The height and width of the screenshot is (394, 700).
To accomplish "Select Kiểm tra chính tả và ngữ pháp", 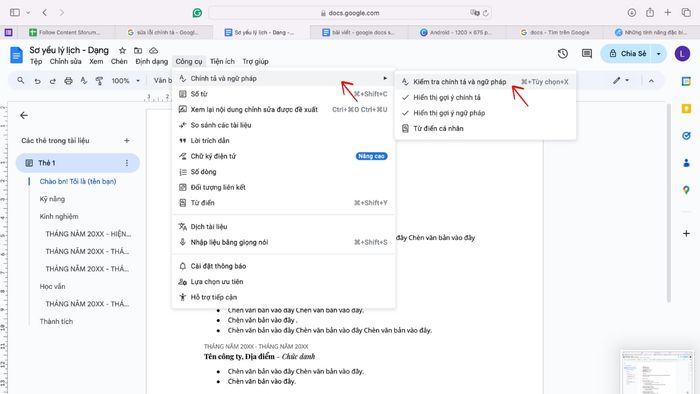I will 485,82.
